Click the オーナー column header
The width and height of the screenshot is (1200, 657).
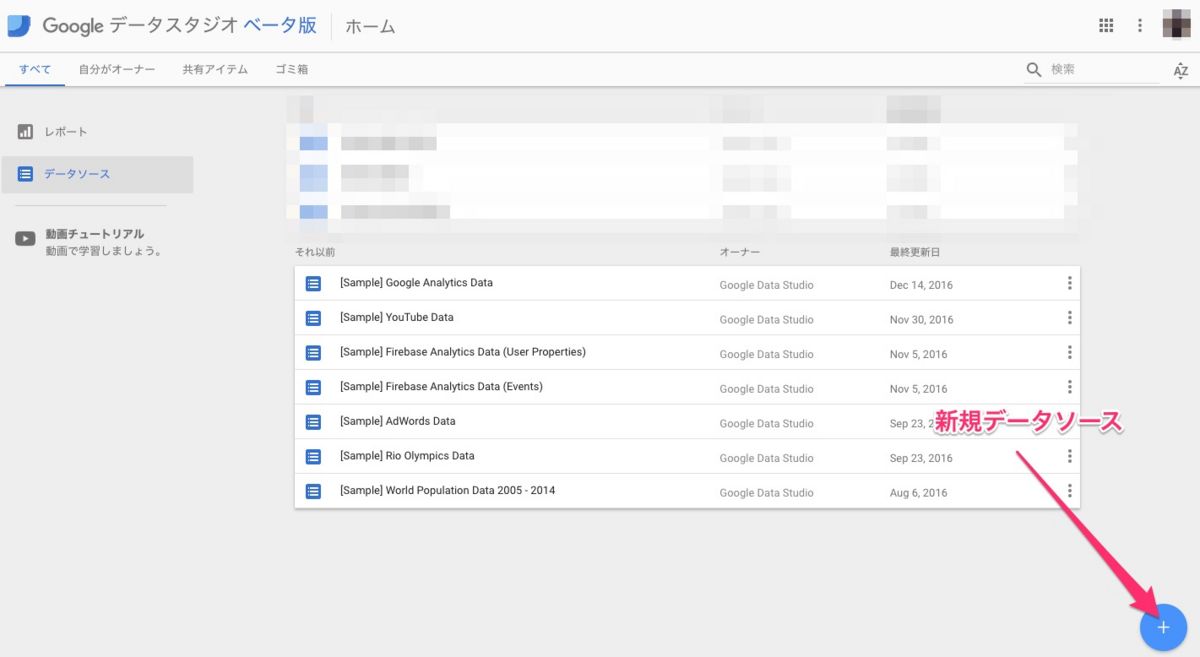[739, 252]
